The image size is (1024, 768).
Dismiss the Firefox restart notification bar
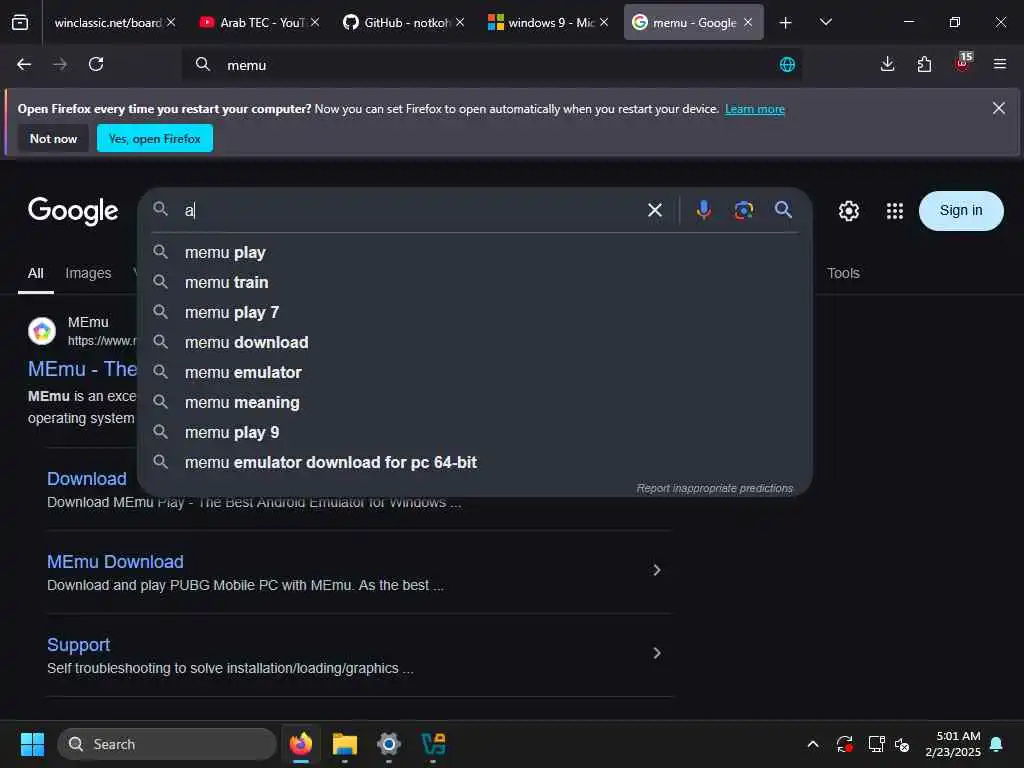pos(999,108)
